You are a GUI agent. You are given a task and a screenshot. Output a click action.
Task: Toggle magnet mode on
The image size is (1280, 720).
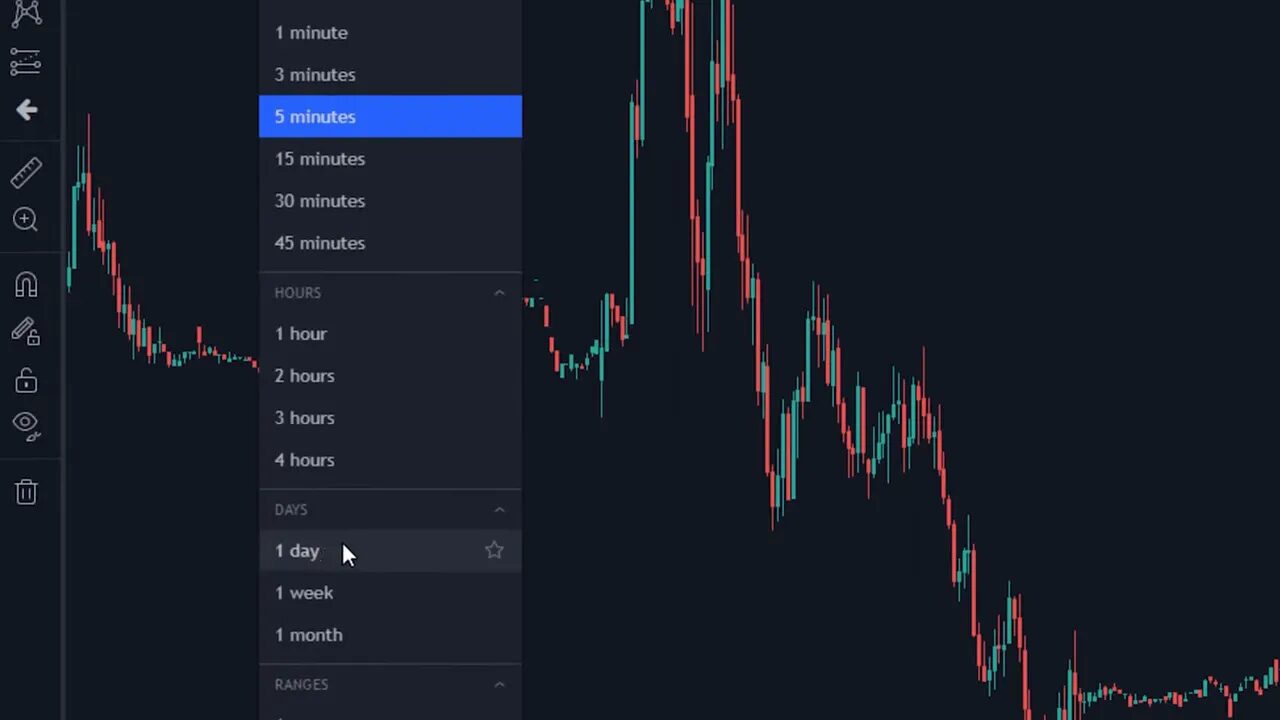point(26,284)
